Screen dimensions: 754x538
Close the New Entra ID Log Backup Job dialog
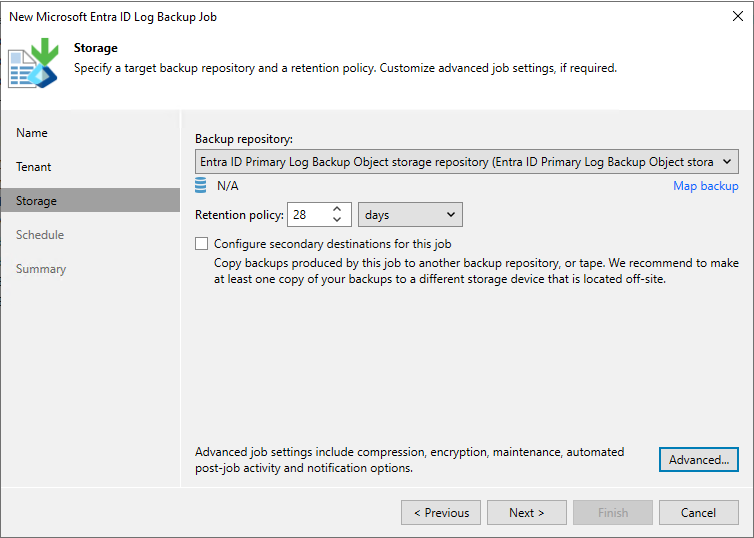[736, 16]
